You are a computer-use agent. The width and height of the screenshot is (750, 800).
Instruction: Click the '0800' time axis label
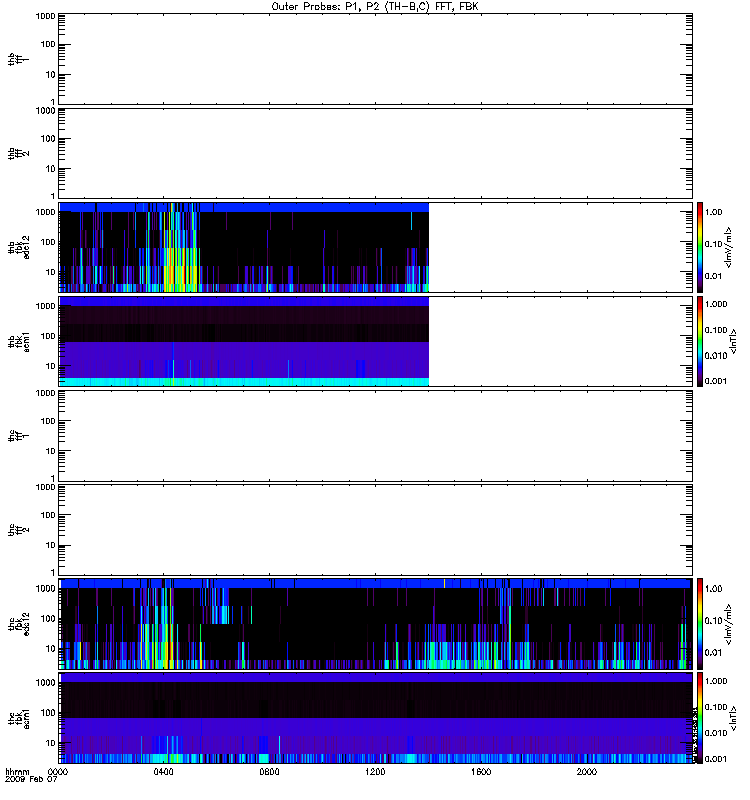tap(269, 772)
